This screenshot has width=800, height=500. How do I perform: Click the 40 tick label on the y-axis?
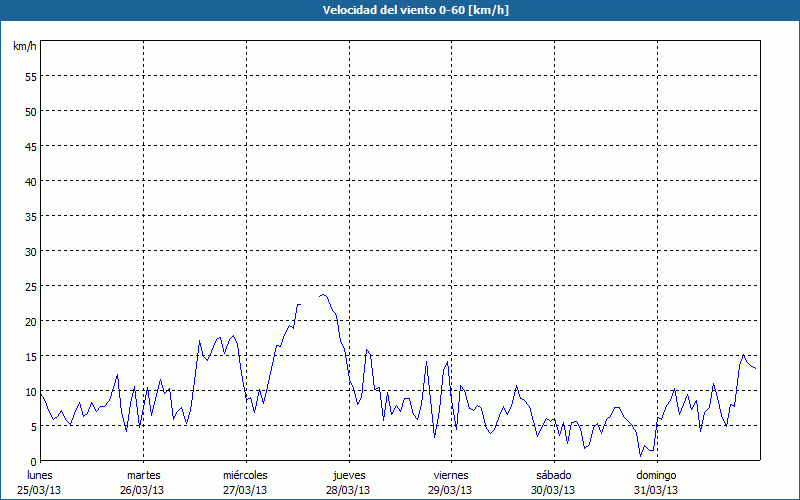30,181
